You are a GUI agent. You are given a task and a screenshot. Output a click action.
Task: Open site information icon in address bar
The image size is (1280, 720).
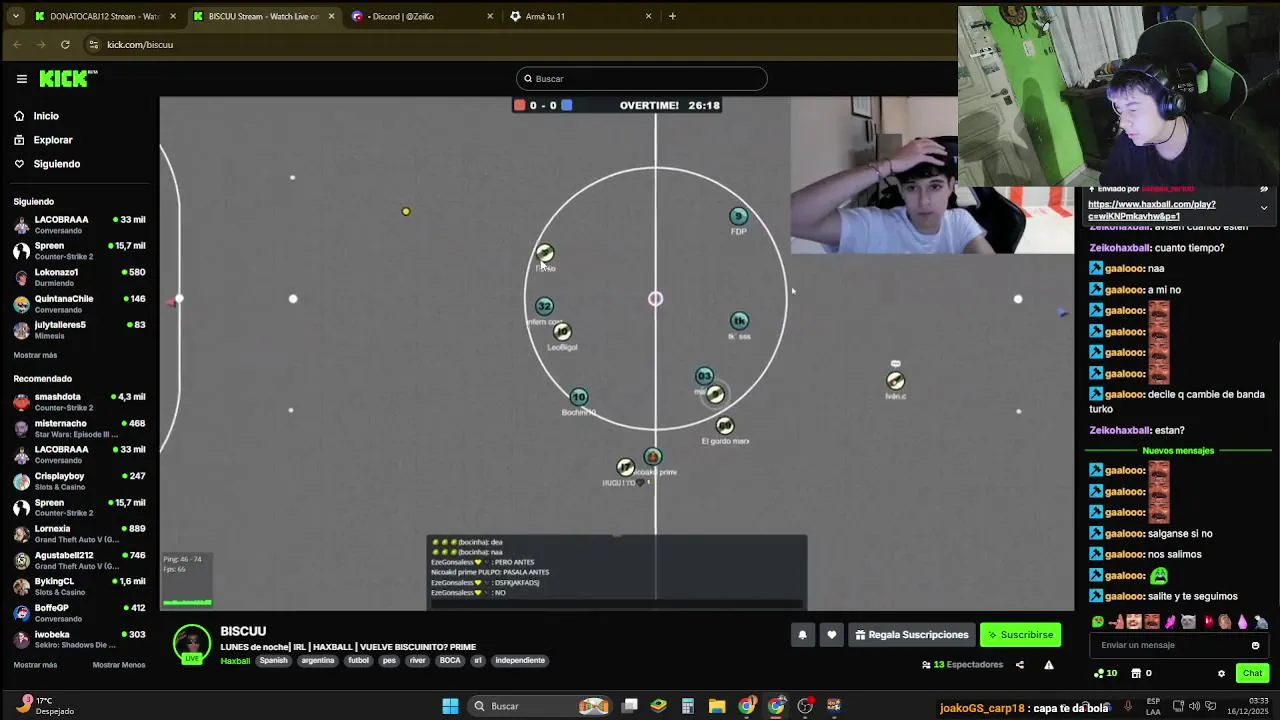(94, 44)
